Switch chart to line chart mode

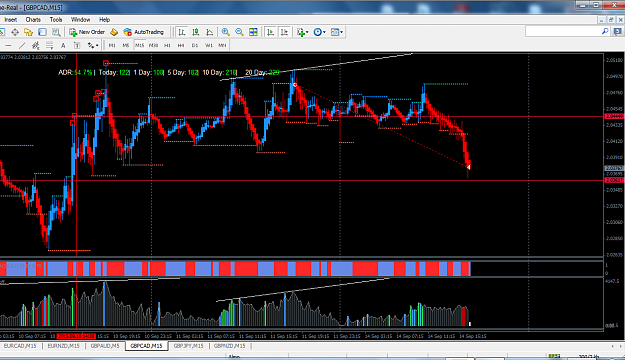pos(209,32)
